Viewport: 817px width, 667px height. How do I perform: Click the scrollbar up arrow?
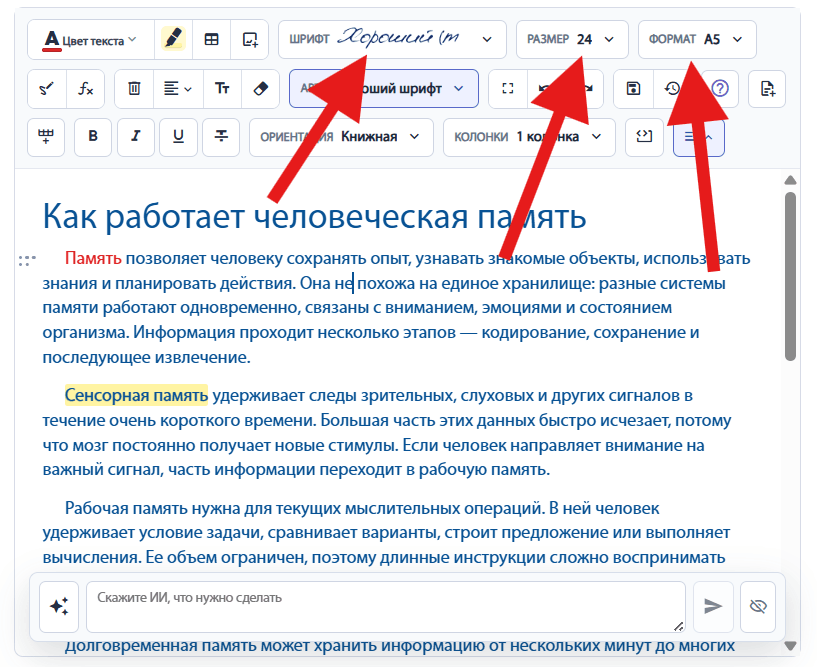tap(790, 180)
